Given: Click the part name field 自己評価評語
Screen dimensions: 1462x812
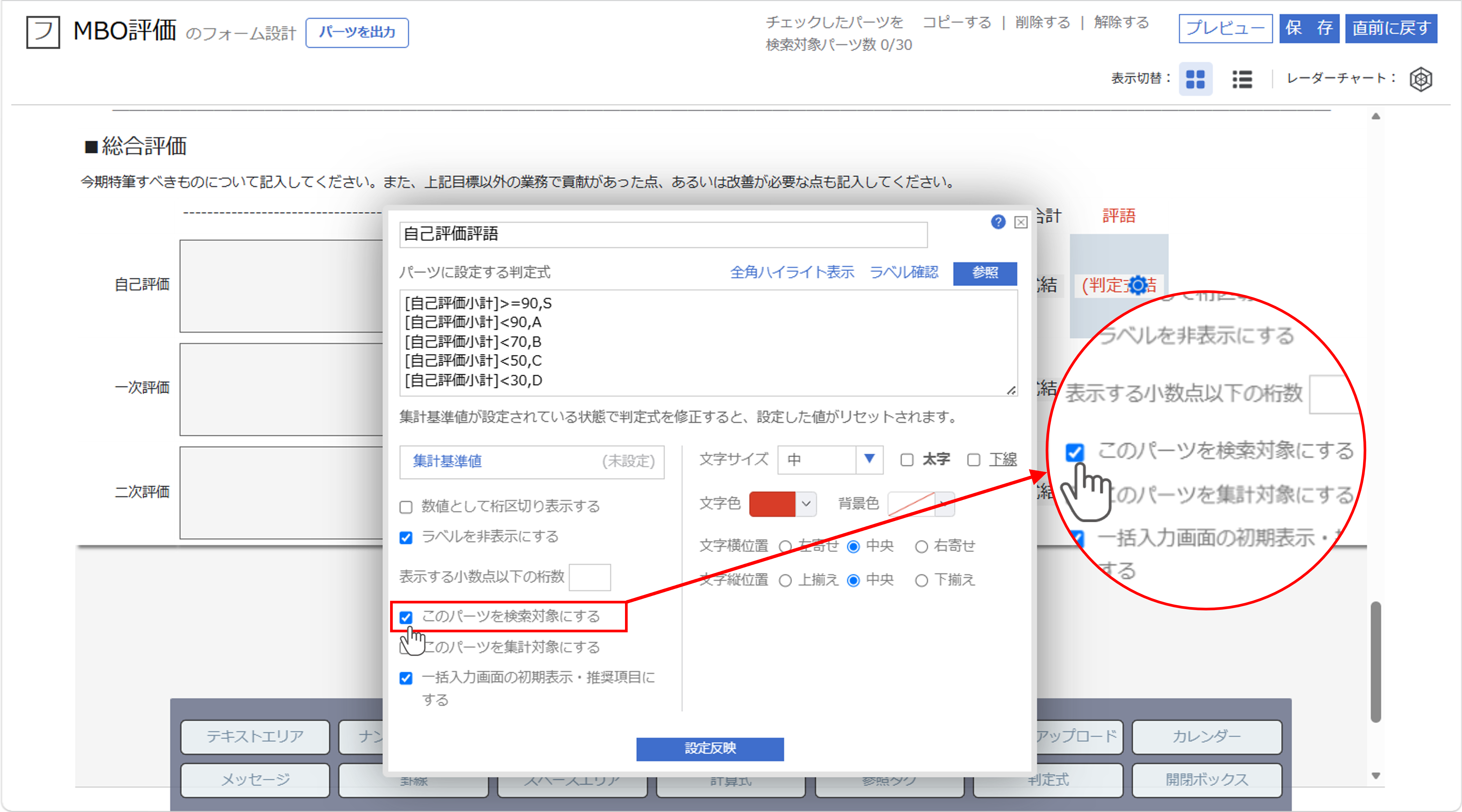Looking at the screenshot, I should [x=664, y=234].
